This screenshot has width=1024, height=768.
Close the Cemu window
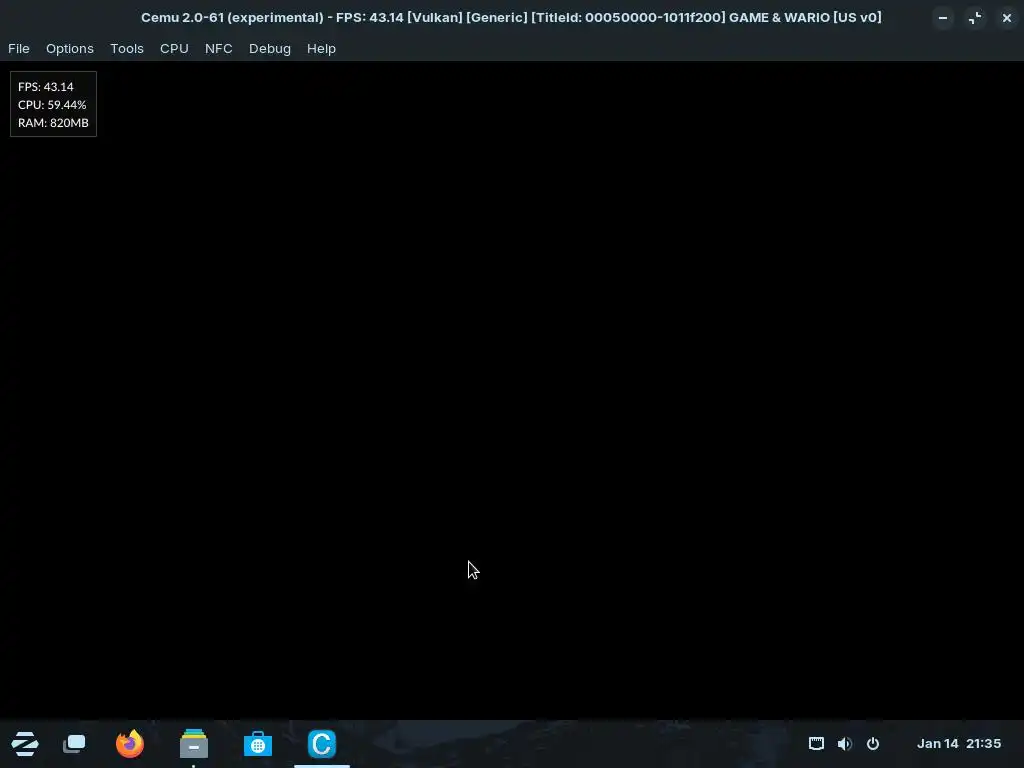click(1007, 18)
